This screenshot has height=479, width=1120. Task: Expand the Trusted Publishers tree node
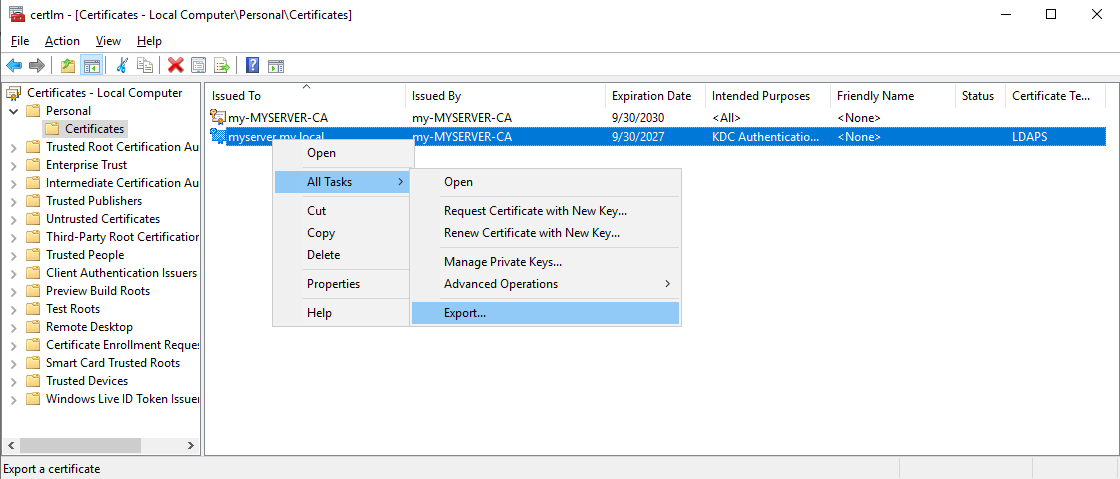tap(13, 201)
